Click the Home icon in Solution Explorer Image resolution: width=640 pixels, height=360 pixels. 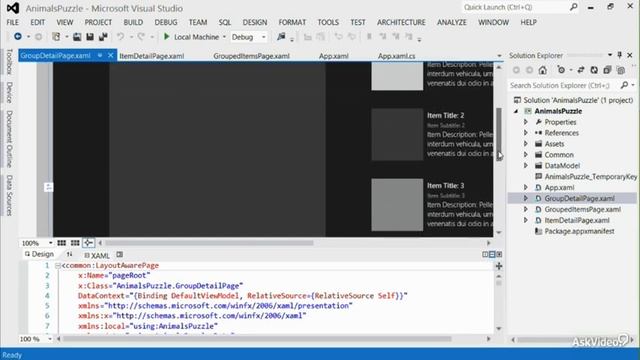point(542,70)
